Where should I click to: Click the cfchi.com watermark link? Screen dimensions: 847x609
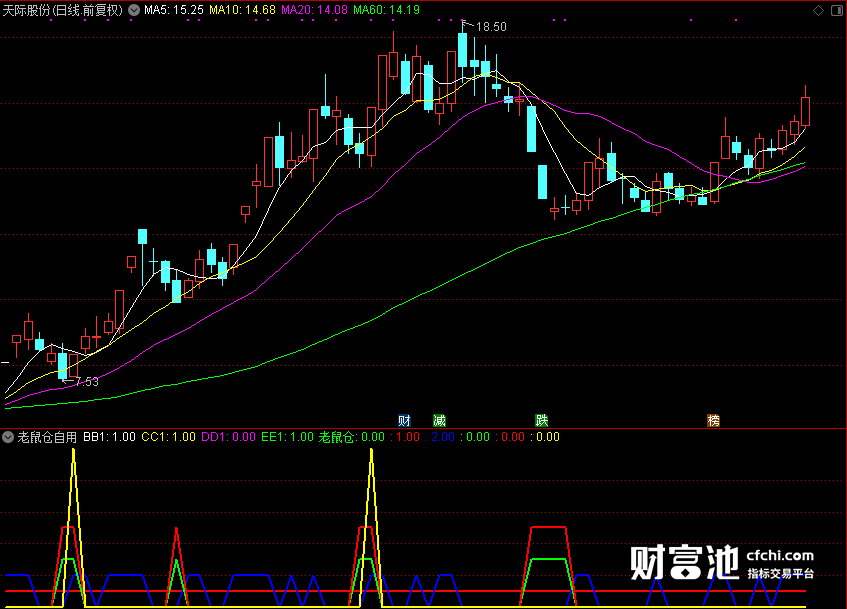coord(779,556)
